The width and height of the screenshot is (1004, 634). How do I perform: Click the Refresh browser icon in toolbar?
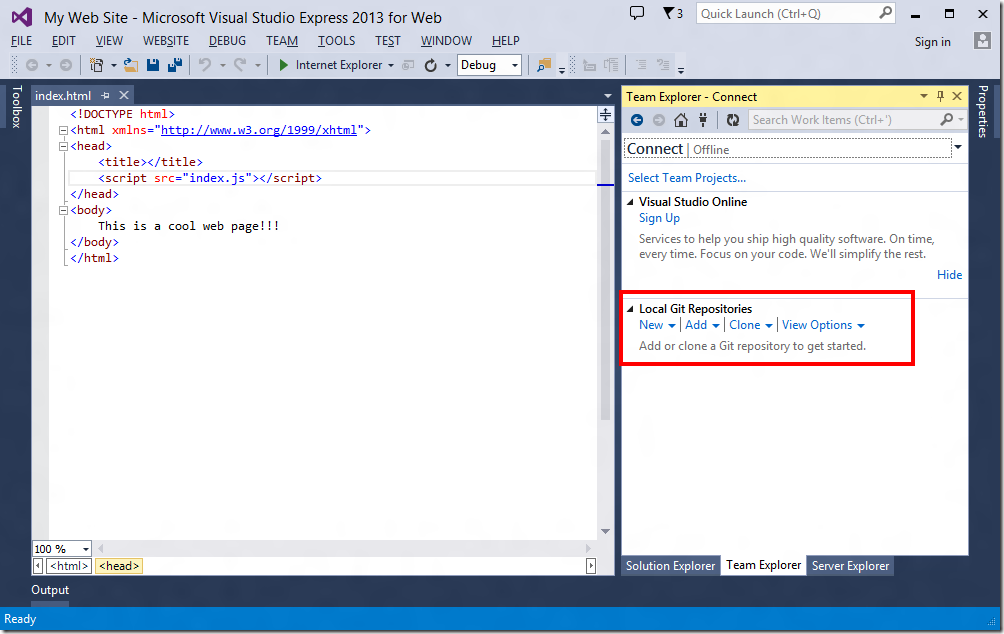(x=431, y=65)
